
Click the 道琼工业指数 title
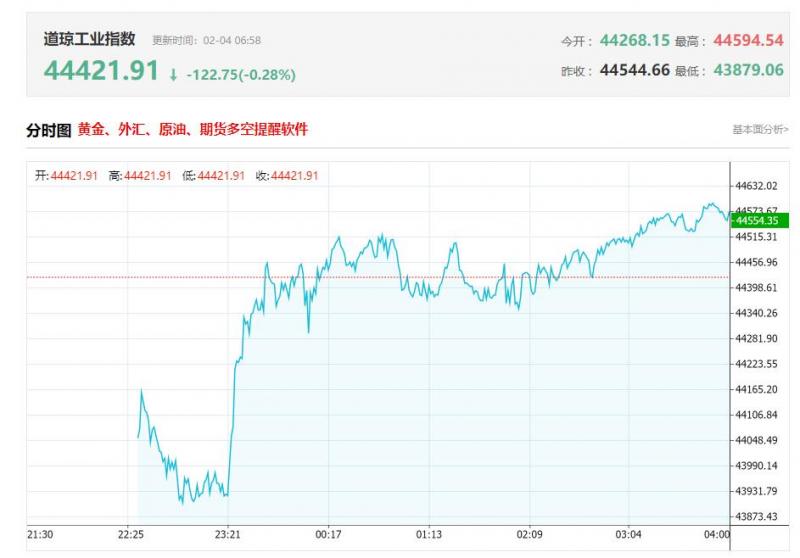point(89,39)
